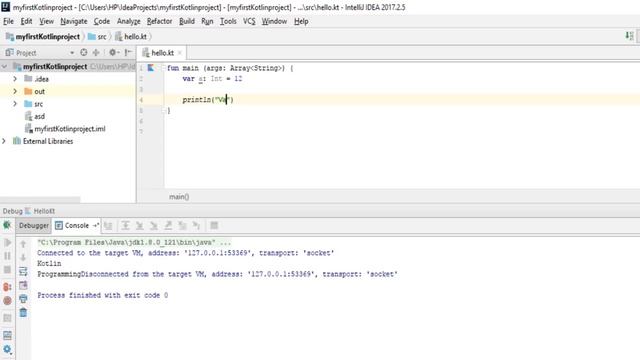Viewport: 640px width, 360px height.
Task: Click main() breadcrumb below the editor
Action: coord(179,197)
